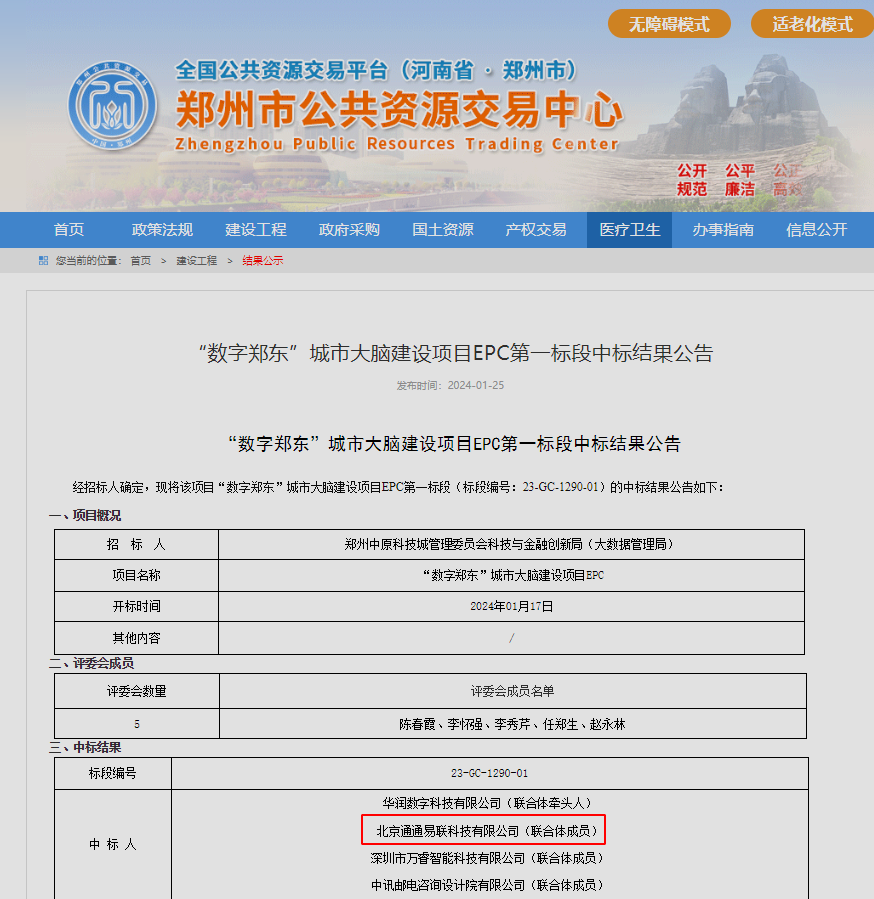Viewport: 874px width, 899px height.
Task: Open the highlighted 医疗卫生 tab
Action: [629, 230]
